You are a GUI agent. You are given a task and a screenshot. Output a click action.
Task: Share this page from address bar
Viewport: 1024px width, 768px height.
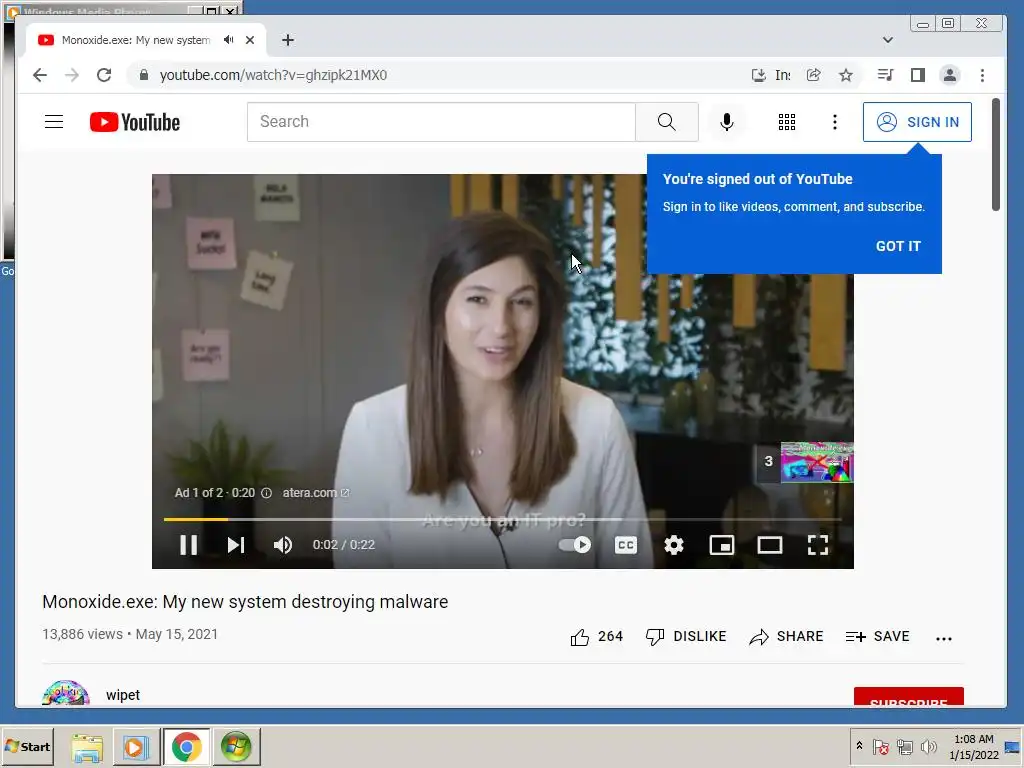click(x=814, y=75)
